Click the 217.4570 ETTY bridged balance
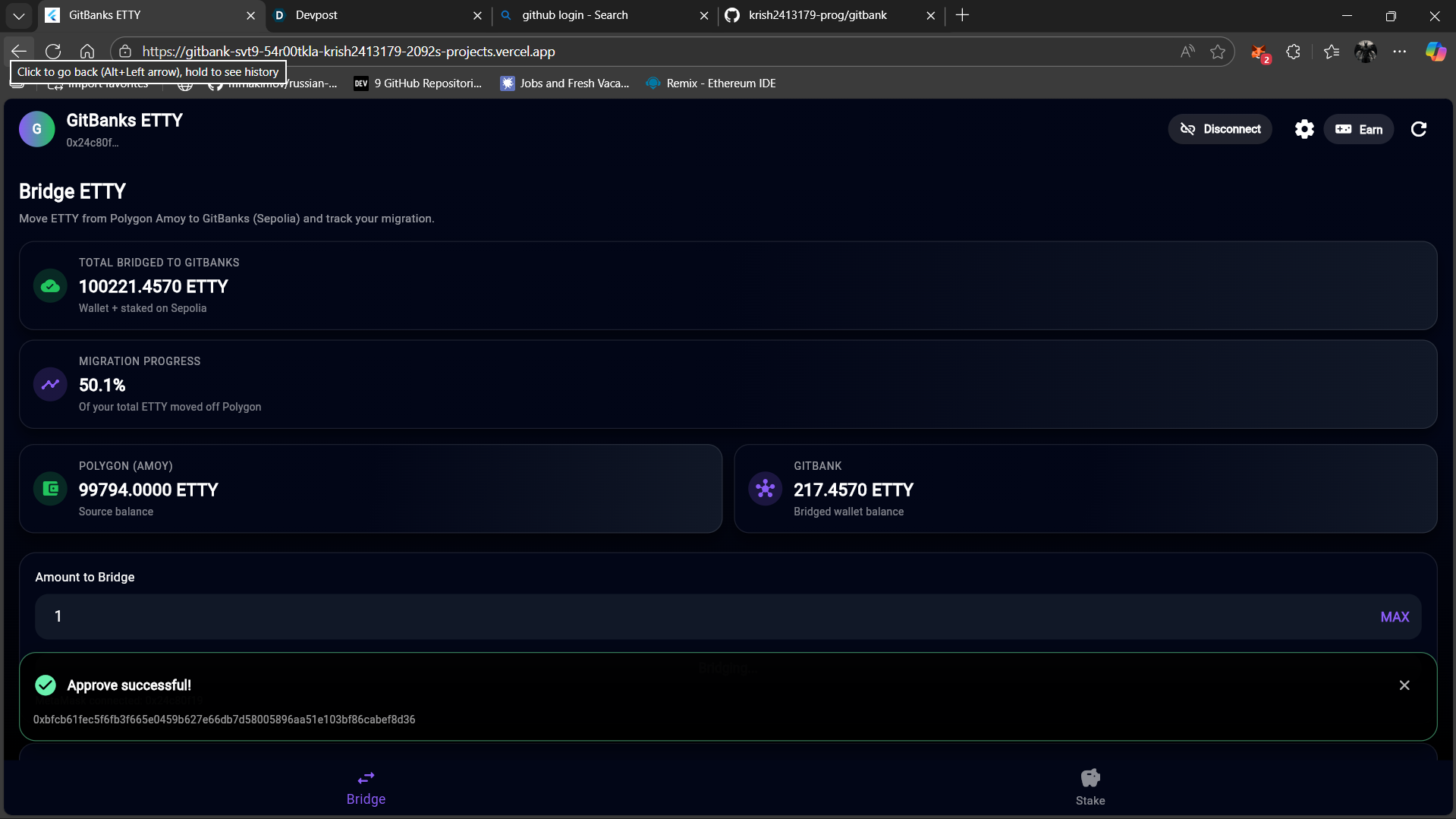 click(854, 490)
